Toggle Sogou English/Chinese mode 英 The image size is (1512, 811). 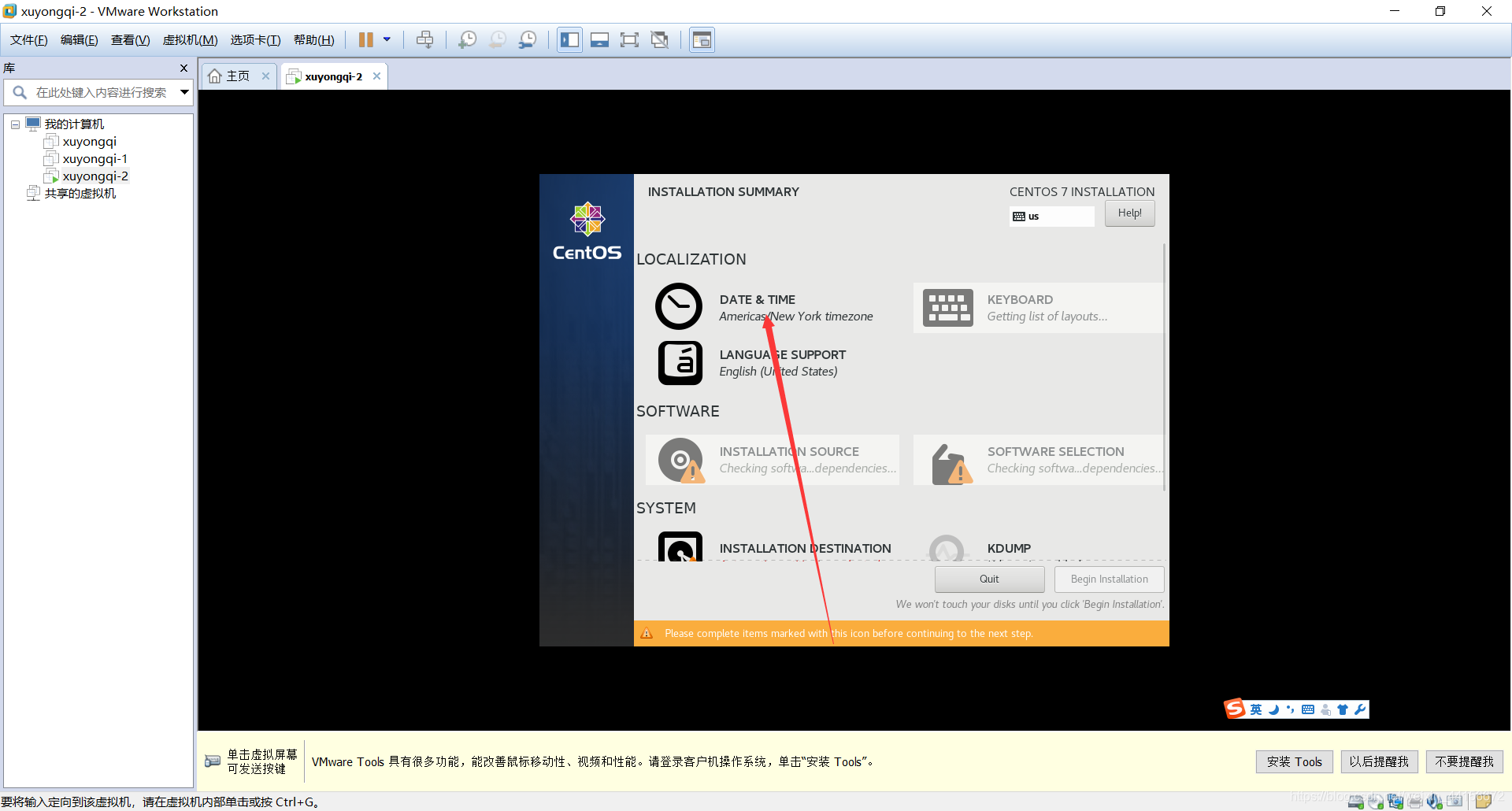pyautogui.click(x=1255, y=709)
